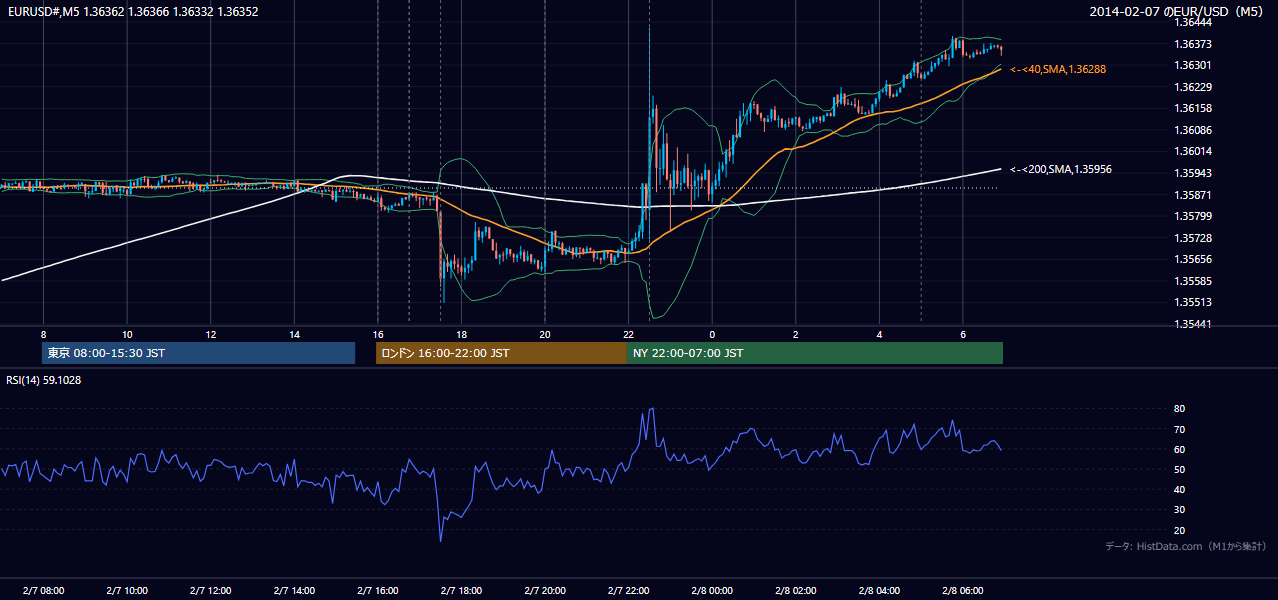Image resolution: width=1278 pixels, height=600 pixels.
Task: Click the 2/7 08:00 bottom time label
Action: coord(43,590)
